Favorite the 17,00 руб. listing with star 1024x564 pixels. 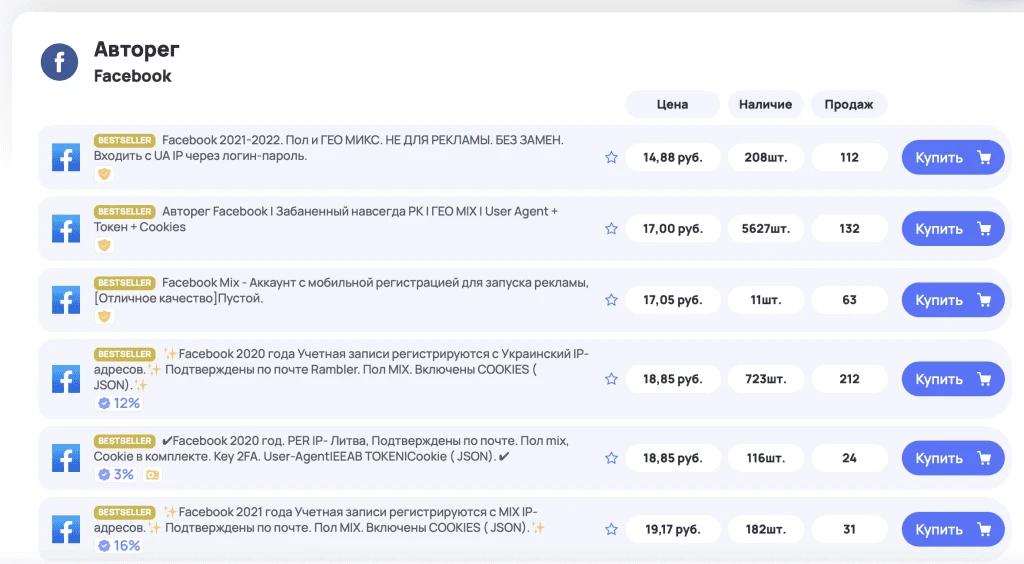coord(611,228)
